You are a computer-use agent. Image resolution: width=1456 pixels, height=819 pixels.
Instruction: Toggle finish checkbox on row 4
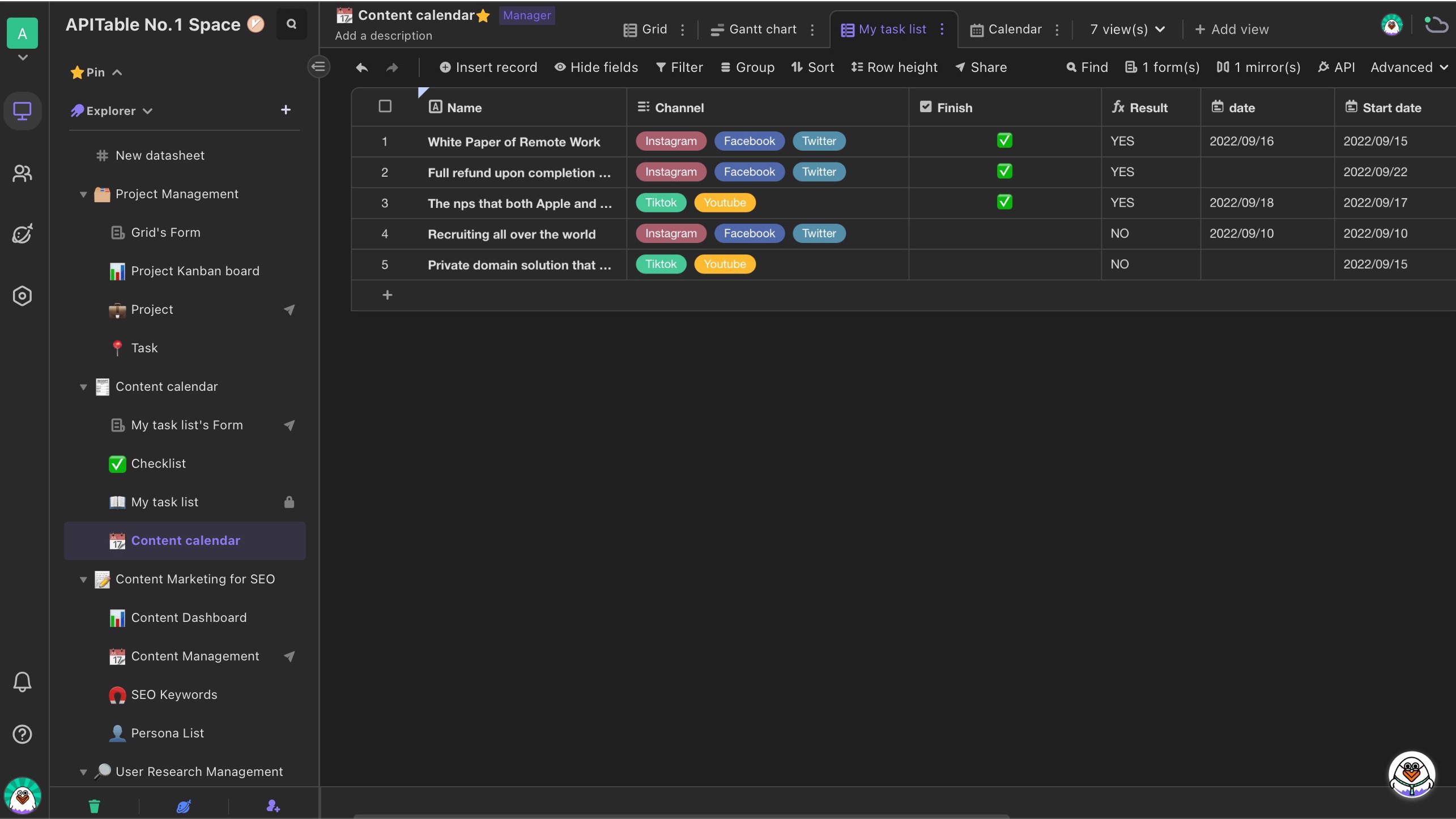point(1003,233)
